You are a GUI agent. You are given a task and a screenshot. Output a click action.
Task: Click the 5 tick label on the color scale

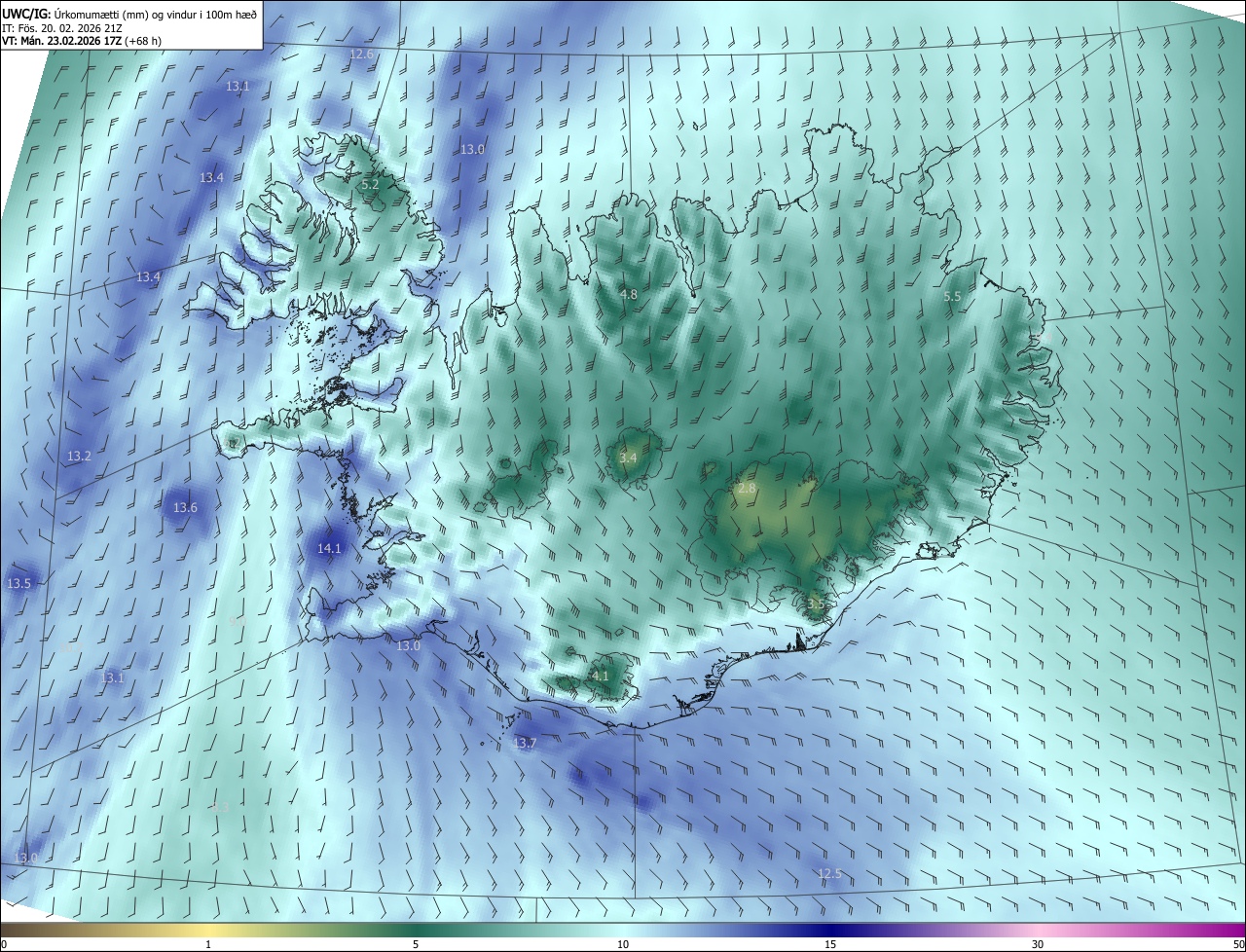click(x=416, y=944)
